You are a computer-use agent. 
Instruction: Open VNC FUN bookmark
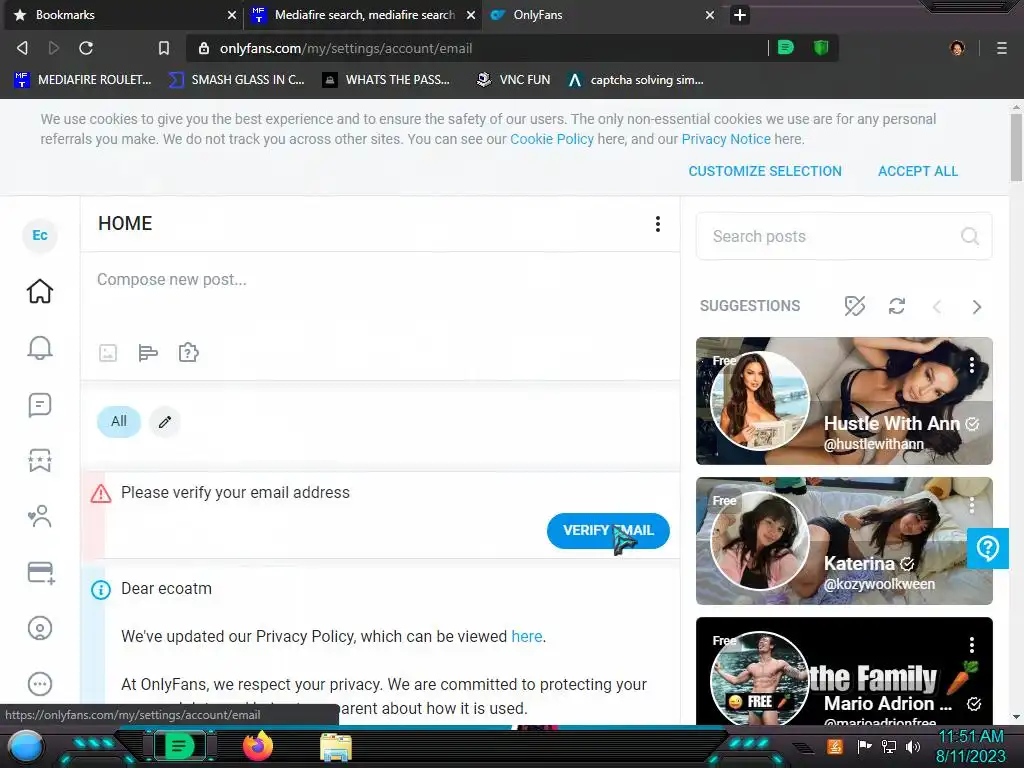[x=513, y=80]
